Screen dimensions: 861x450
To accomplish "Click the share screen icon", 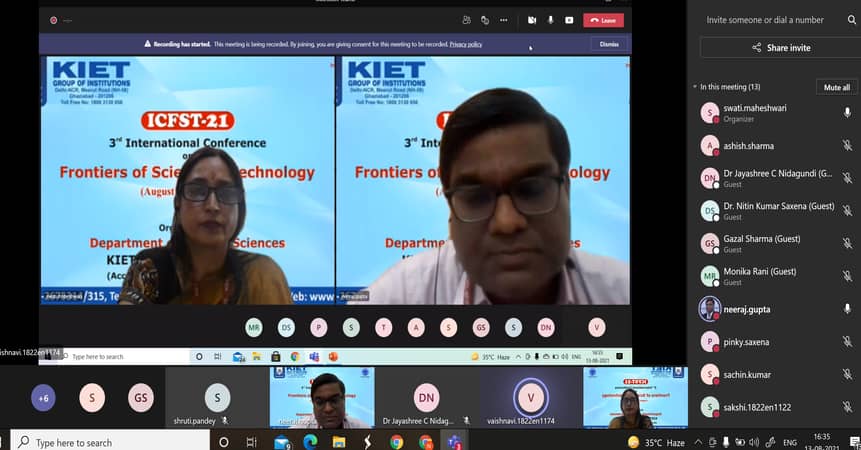I will (569, 20).
